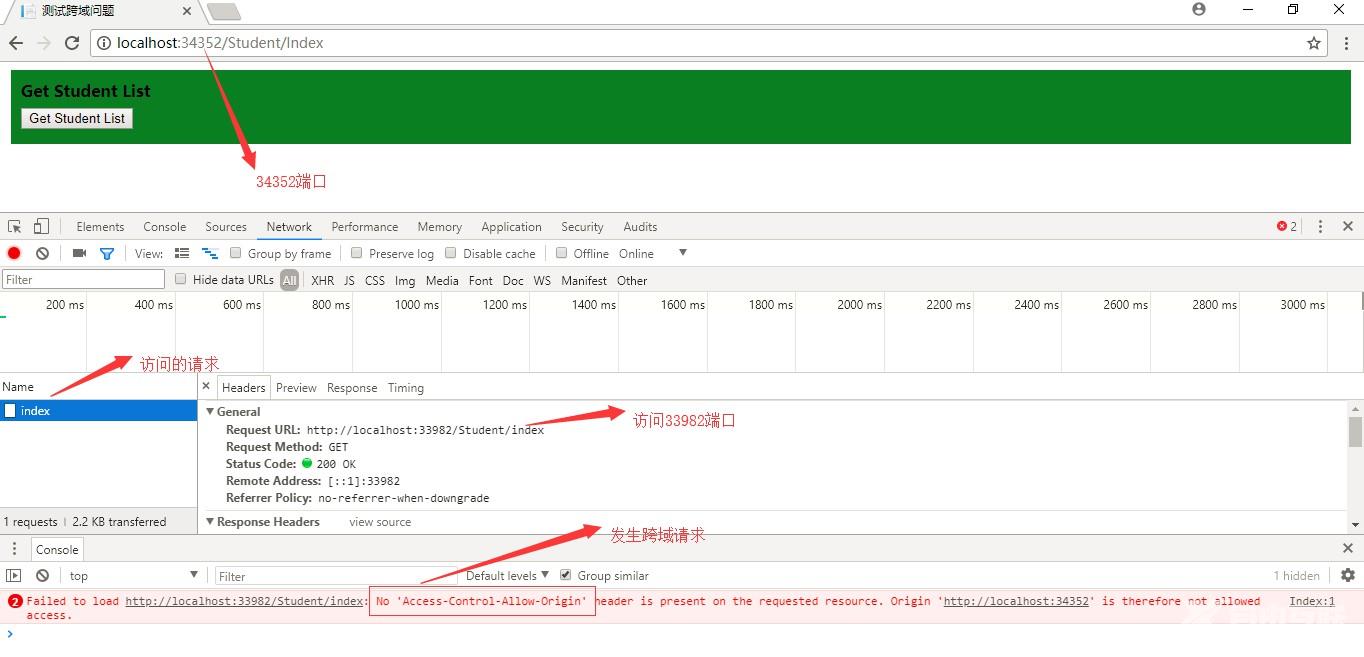Clear the network log
Viewport: 1364px width, 657px height.
[42, 254]
